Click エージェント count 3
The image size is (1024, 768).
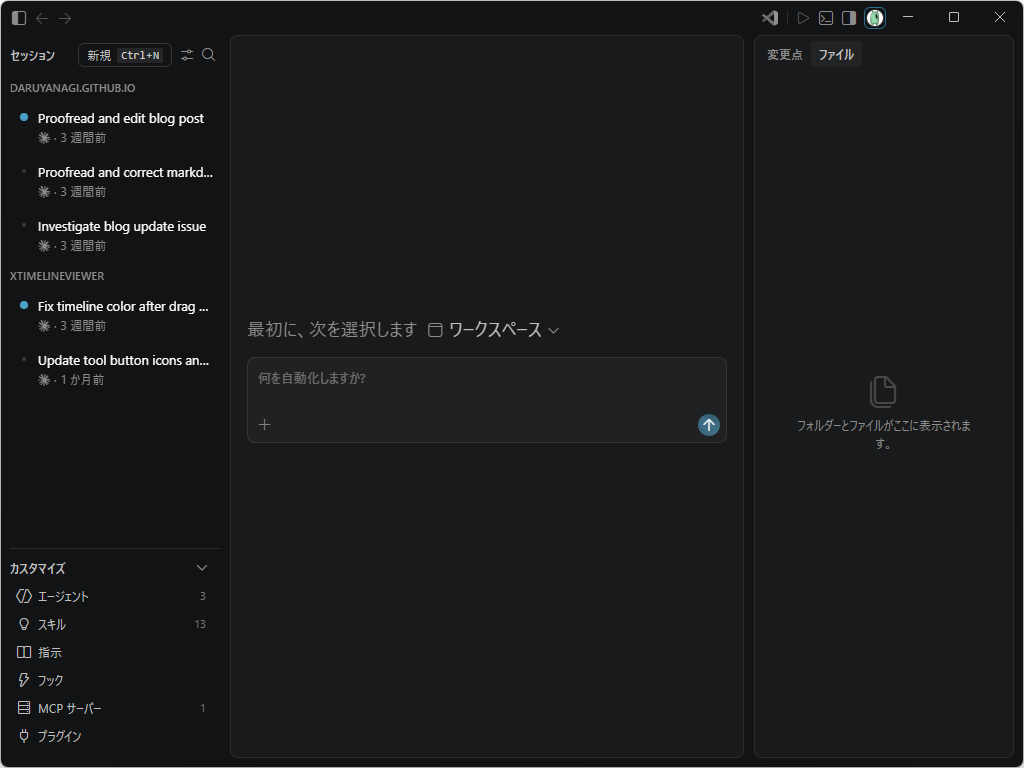(x=202, y=596)
